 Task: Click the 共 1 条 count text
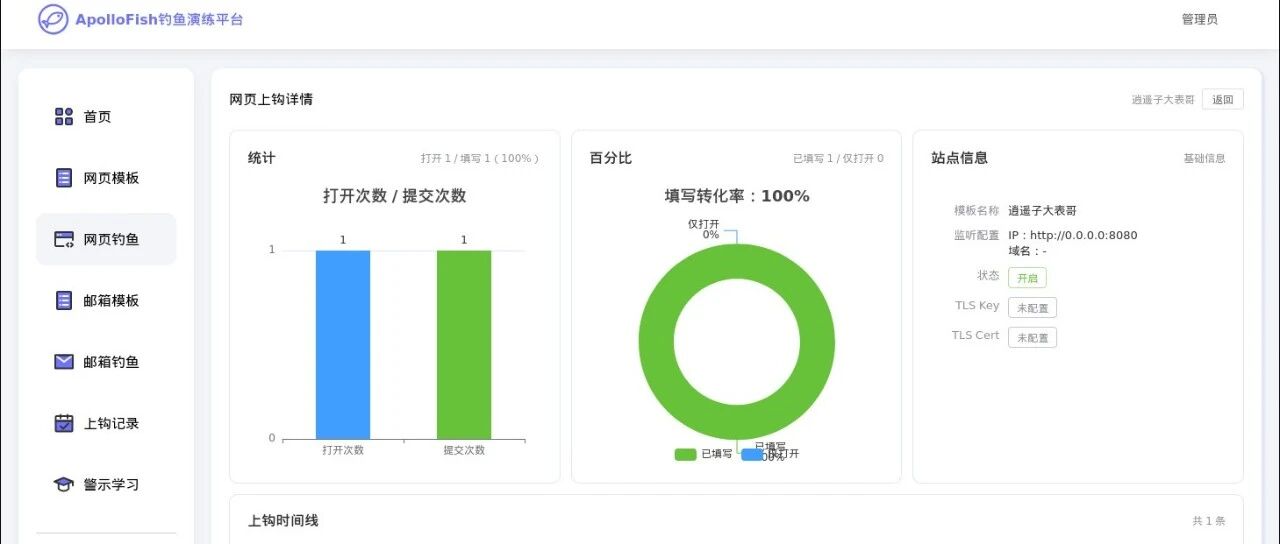[1208, 521]
